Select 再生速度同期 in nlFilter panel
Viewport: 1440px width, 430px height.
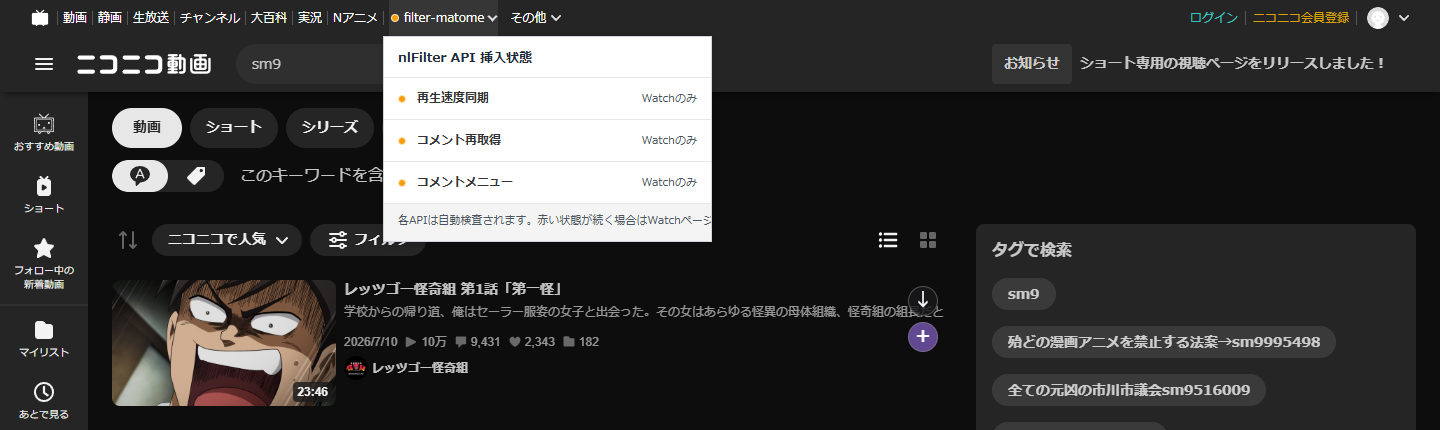click(547, 98)
